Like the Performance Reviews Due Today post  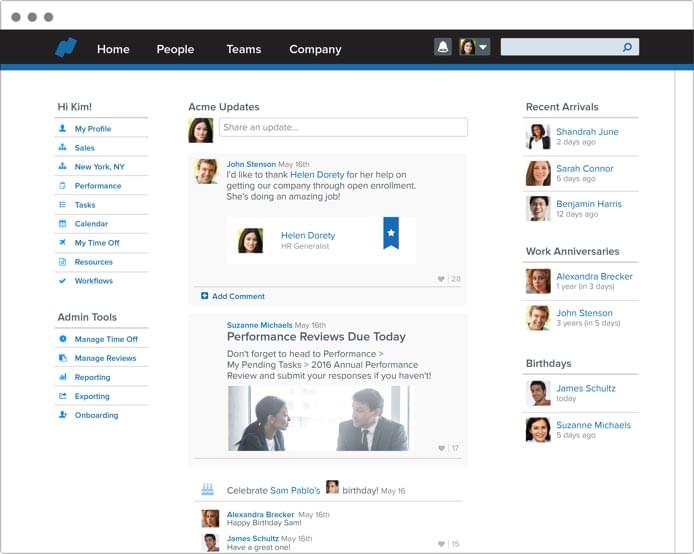click(x=441, y=448)
